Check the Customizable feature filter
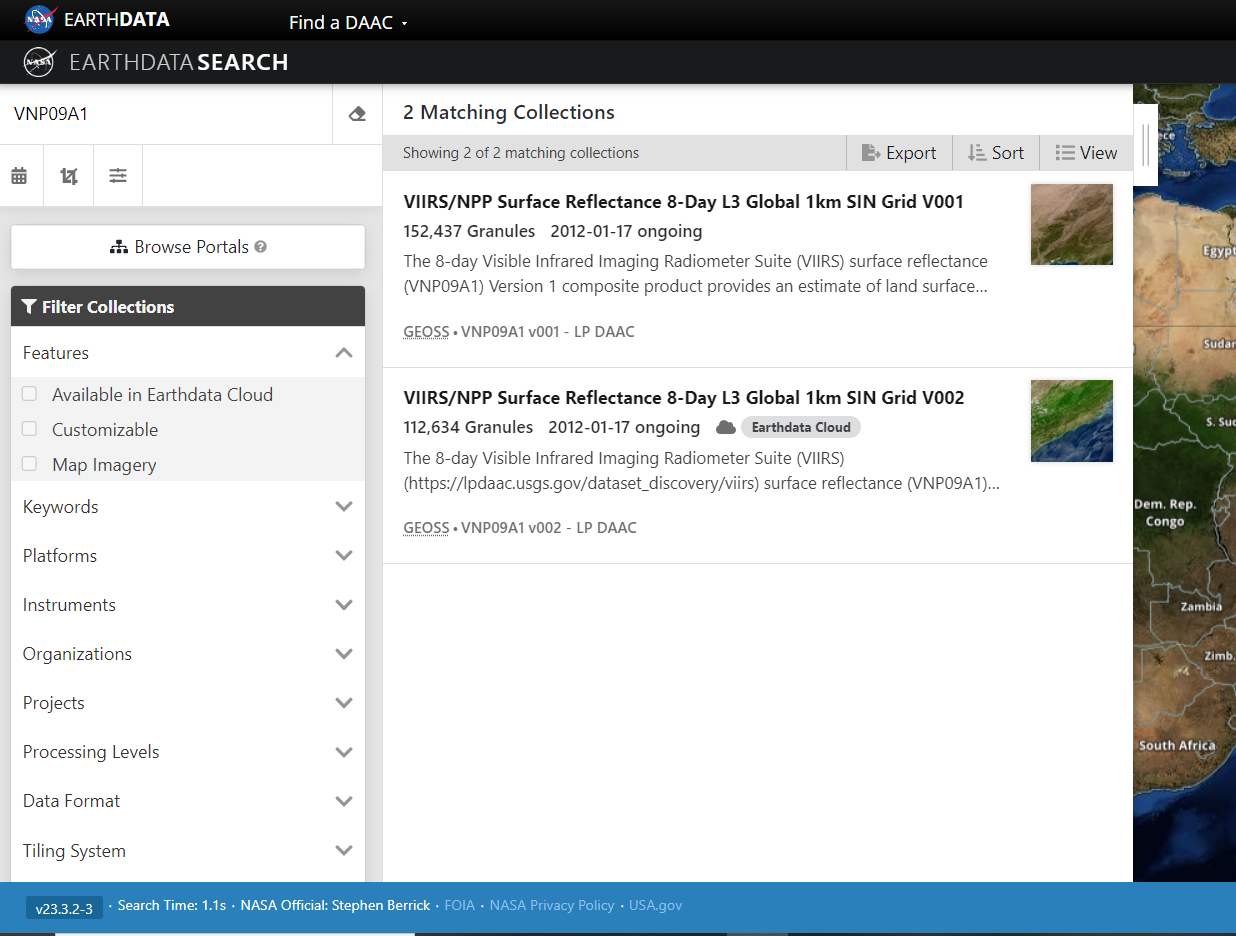This screenshot has height=936, width=1236. (30, 429)
